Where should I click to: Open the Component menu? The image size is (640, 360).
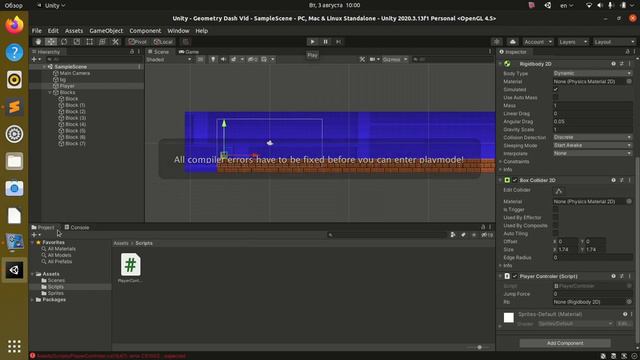145,31
